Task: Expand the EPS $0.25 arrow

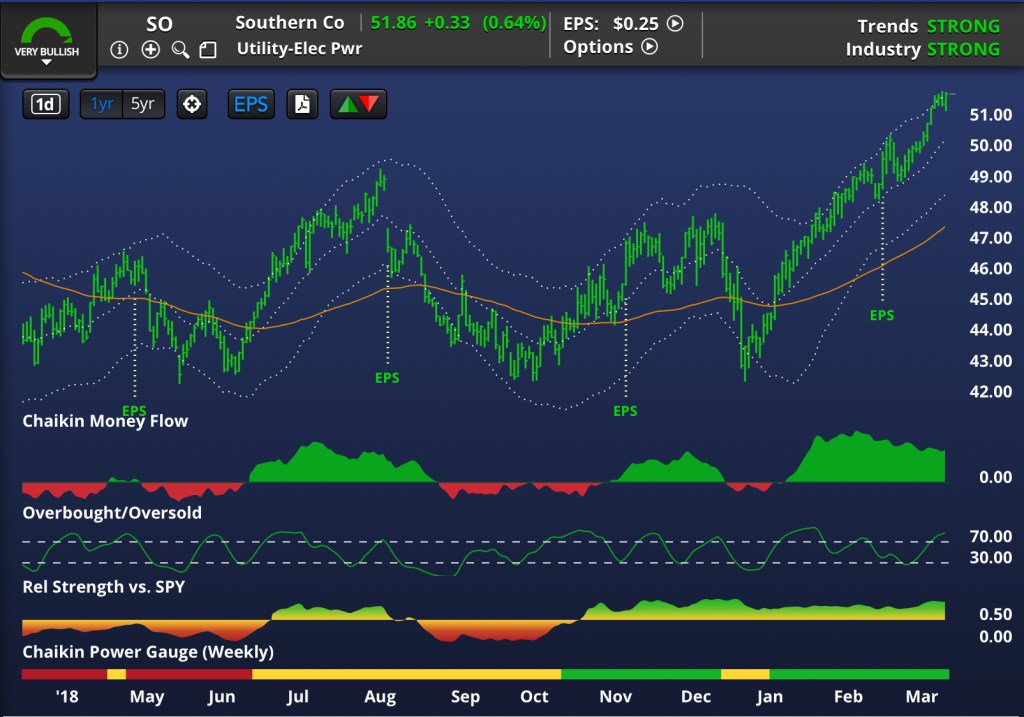Action: point(675,22)
